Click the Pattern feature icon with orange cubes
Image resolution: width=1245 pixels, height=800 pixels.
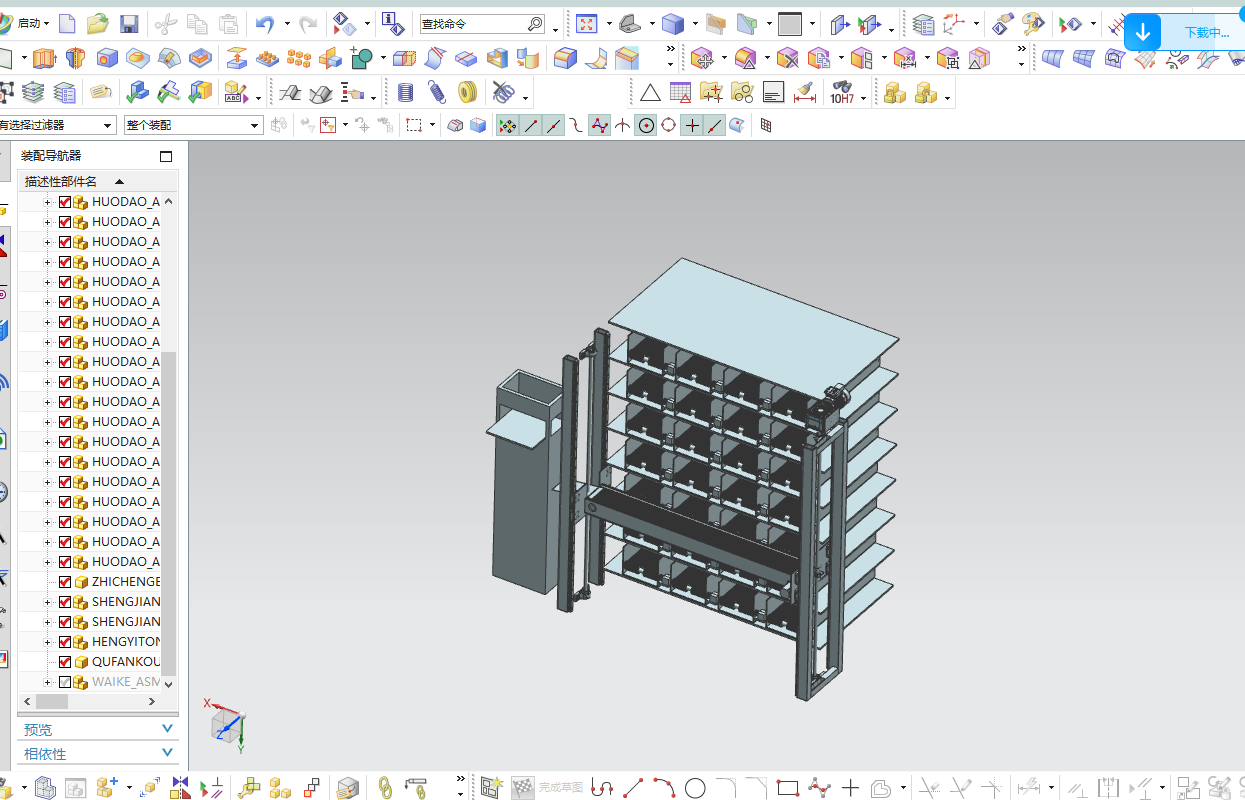[x=299, y=58]
